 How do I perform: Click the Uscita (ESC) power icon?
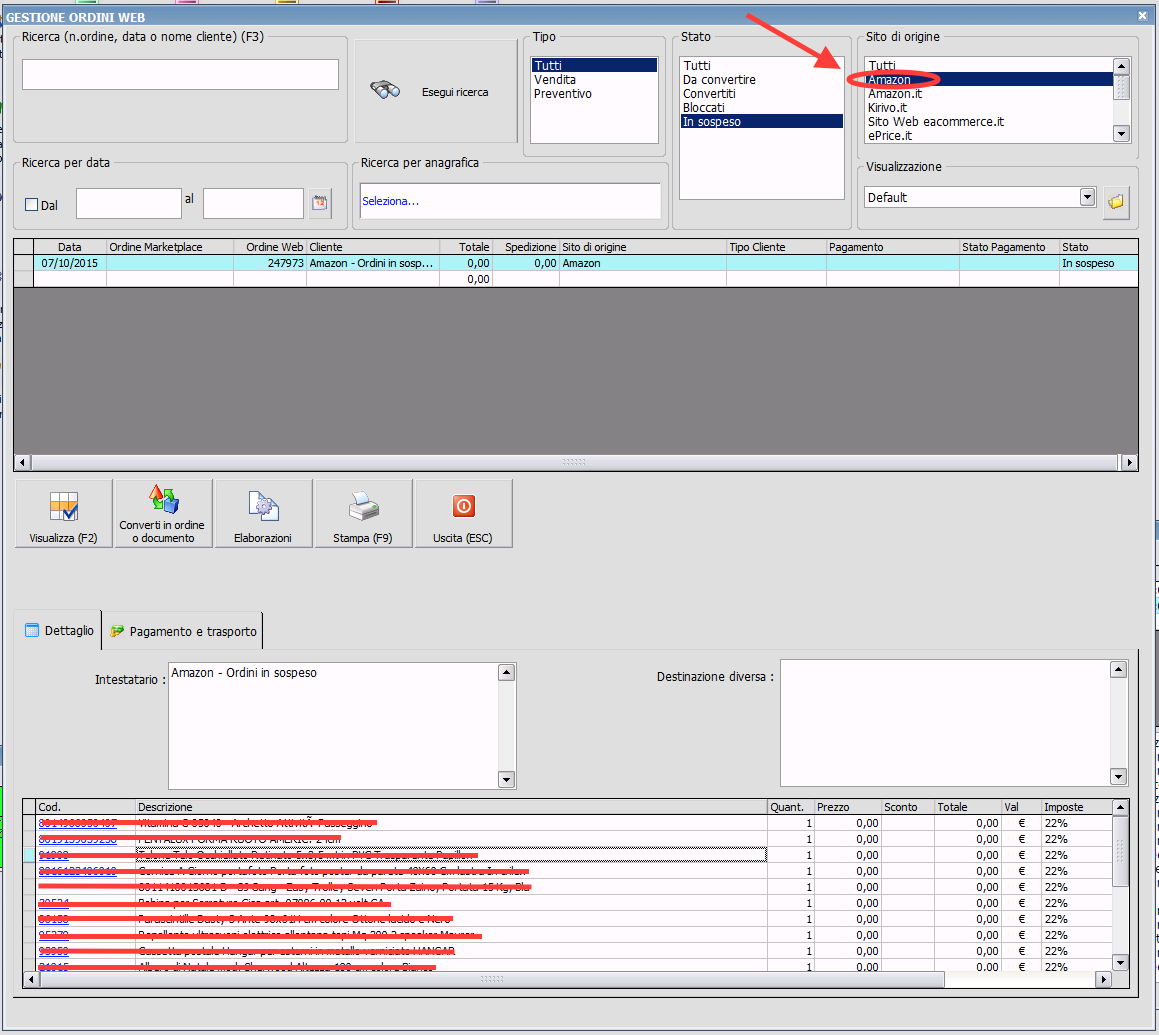[463, 506]
